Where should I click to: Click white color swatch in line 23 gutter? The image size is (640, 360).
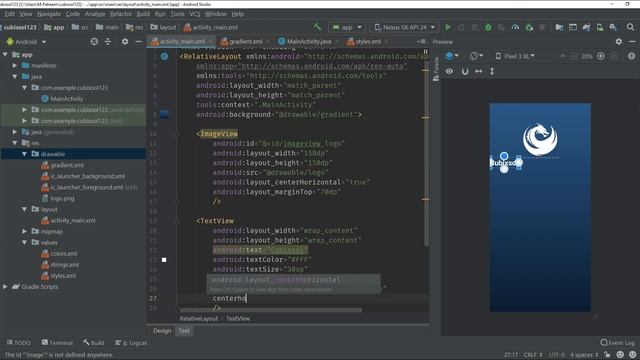click(x=164, y=260)
